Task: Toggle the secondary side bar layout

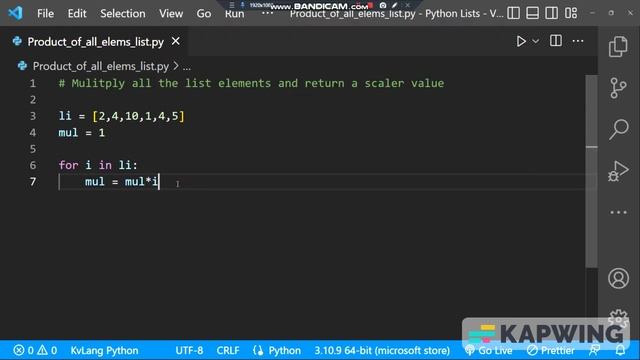Action: pyautogui.click(x=551, y=13)
